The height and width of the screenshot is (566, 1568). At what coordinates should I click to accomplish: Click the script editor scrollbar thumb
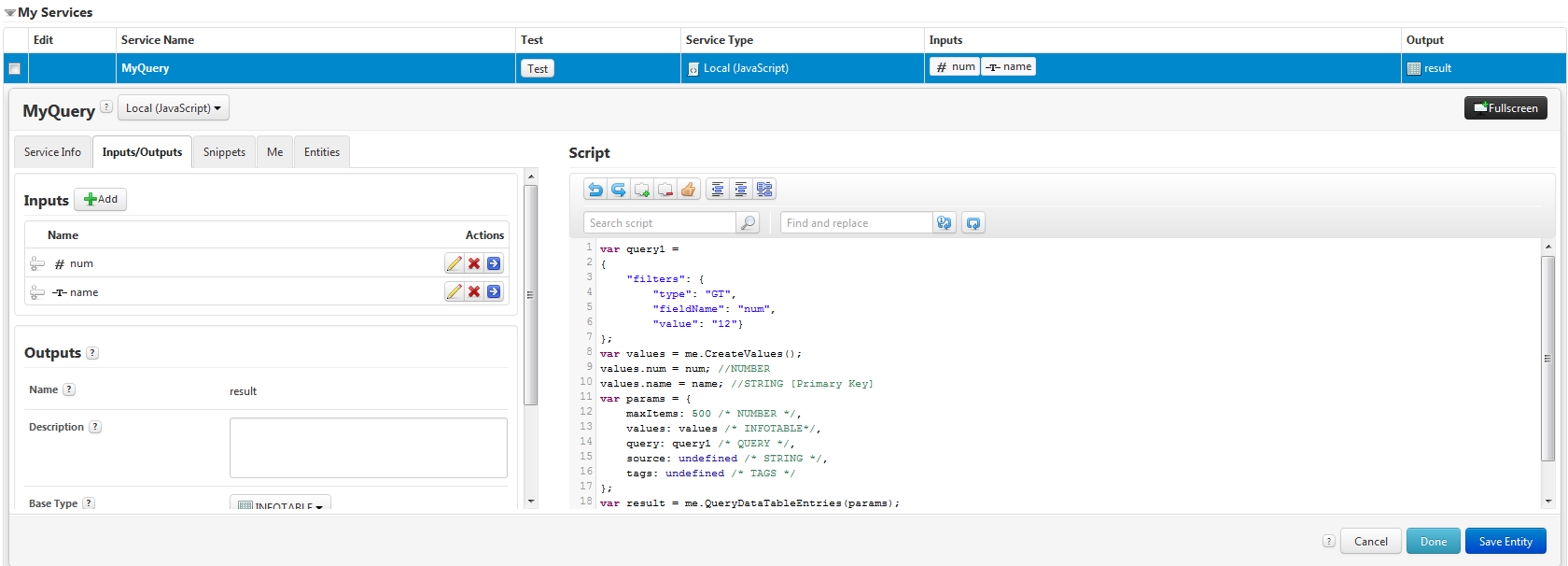[x=1547, y=358]
